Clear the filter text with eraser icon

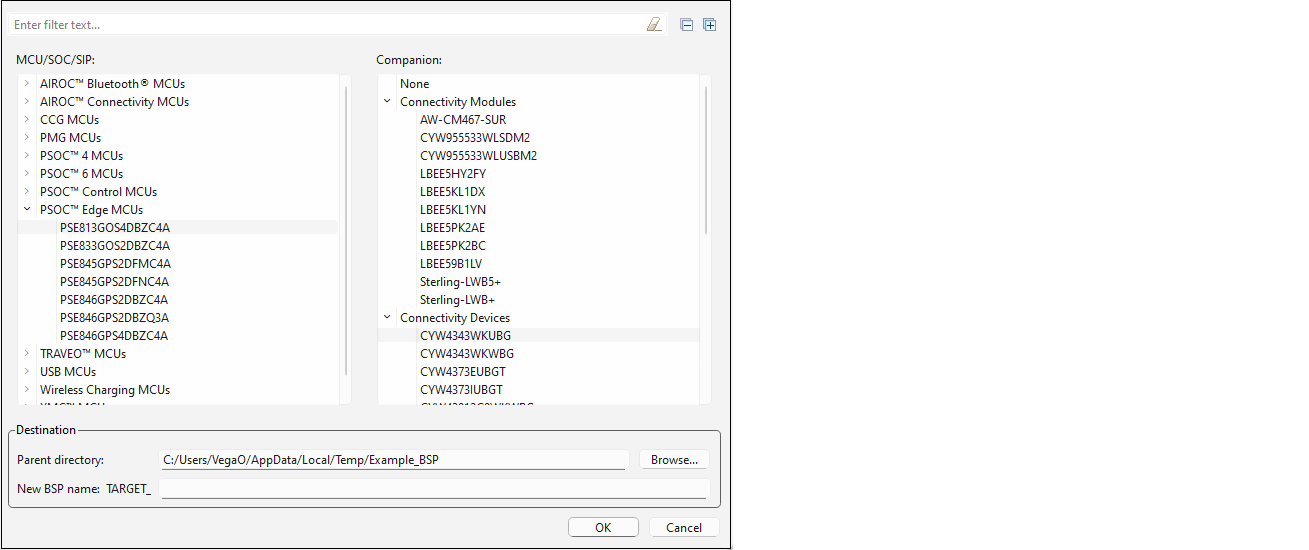[654, 25]
